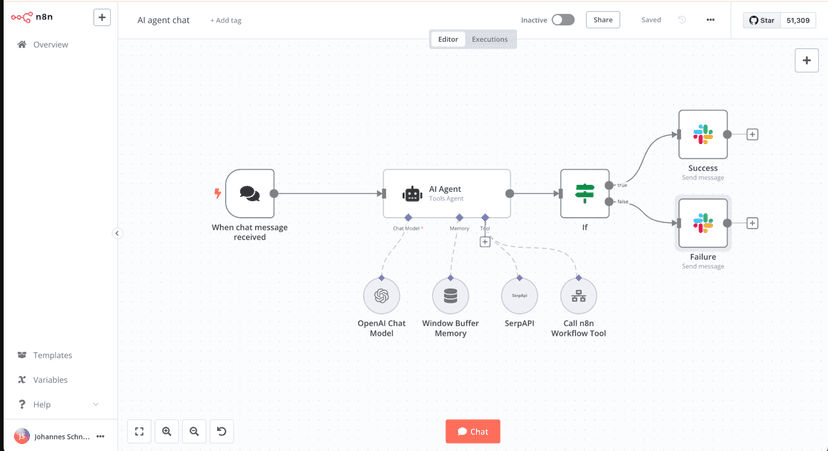Fit the workflow to view

[x=139, y=432]
